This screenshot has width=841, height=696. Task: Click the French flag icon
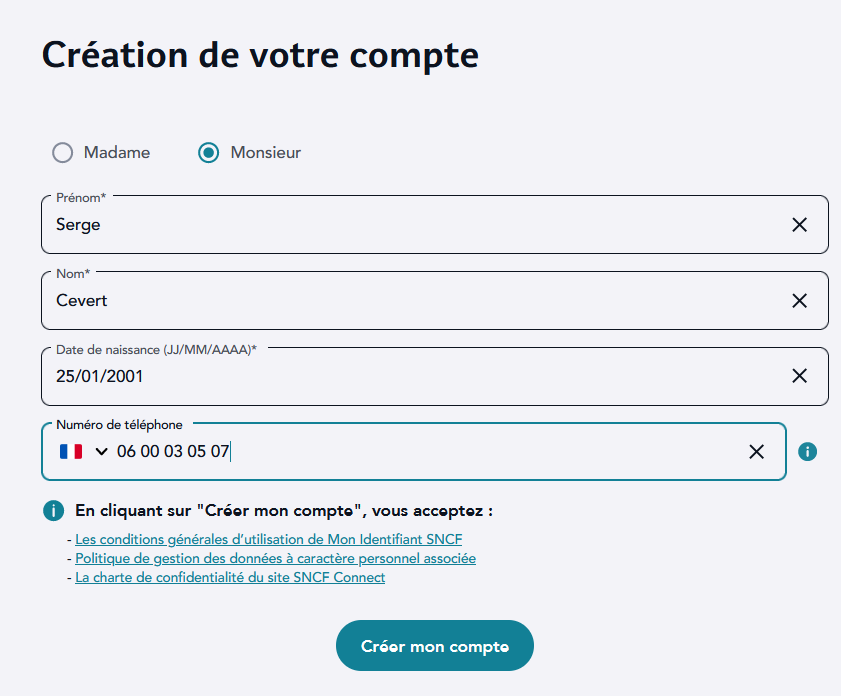[x=71, y=452]
